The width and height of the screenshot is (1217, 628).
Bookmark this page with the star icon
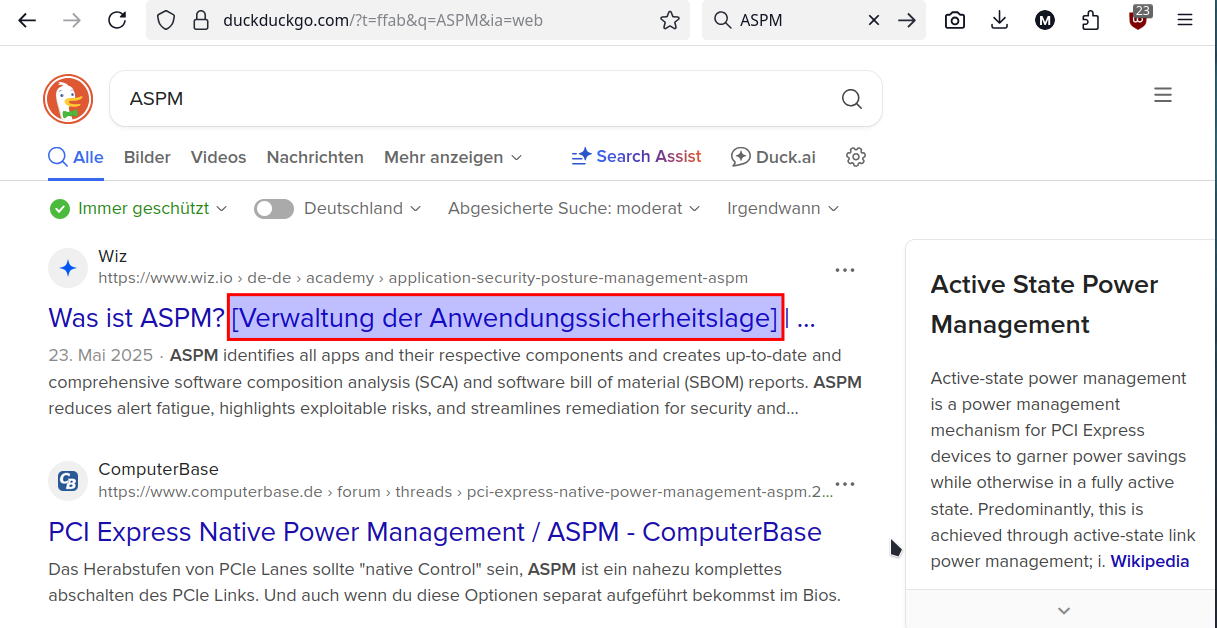pos(669,20)
